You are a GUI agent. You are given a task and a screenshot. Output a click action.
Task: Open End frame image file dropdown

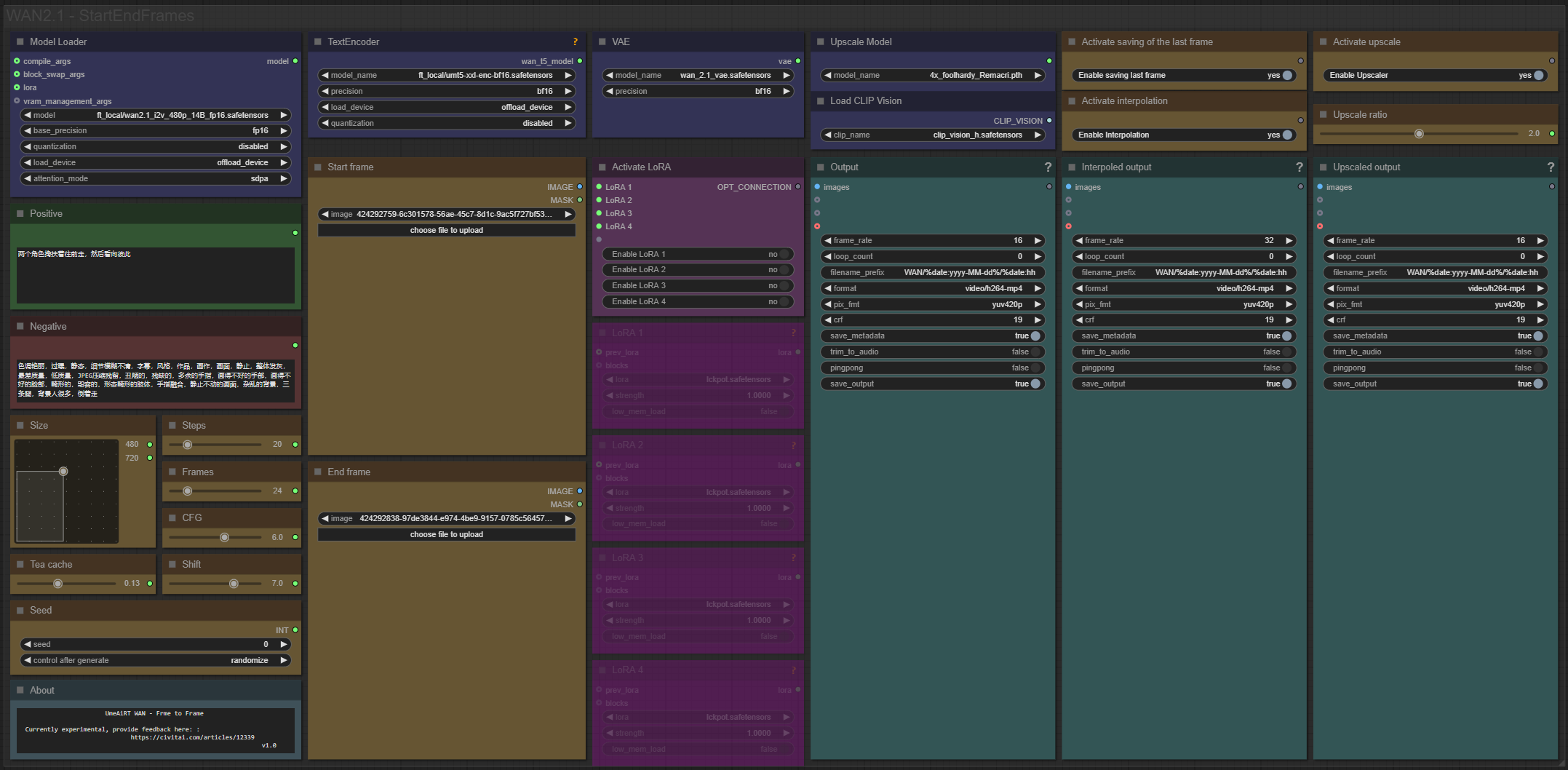447,518
